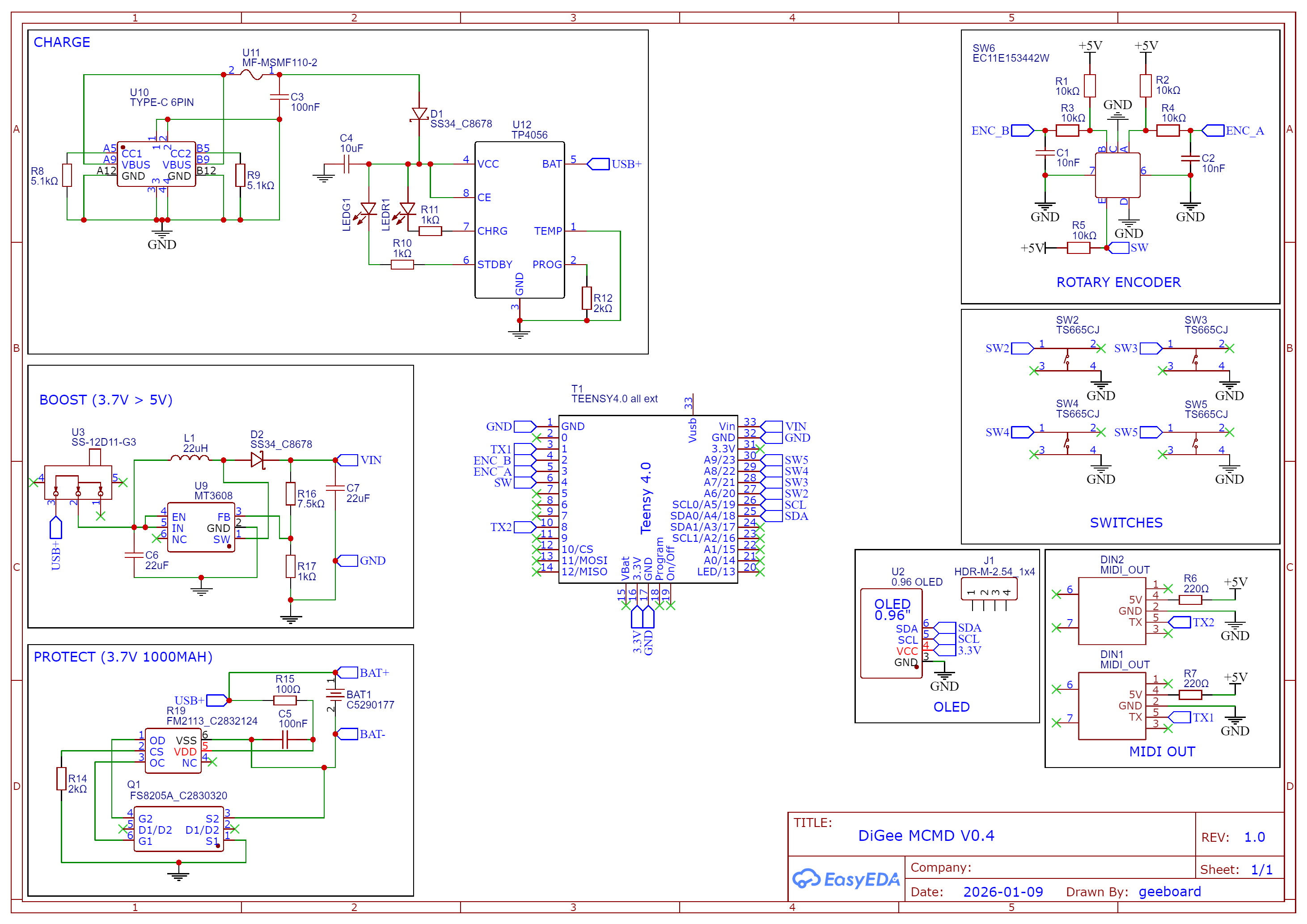Select the USB+ net port on BAT pin
Screen dimensions: 1307x924
pyautogui.click(x=598, y=165)
